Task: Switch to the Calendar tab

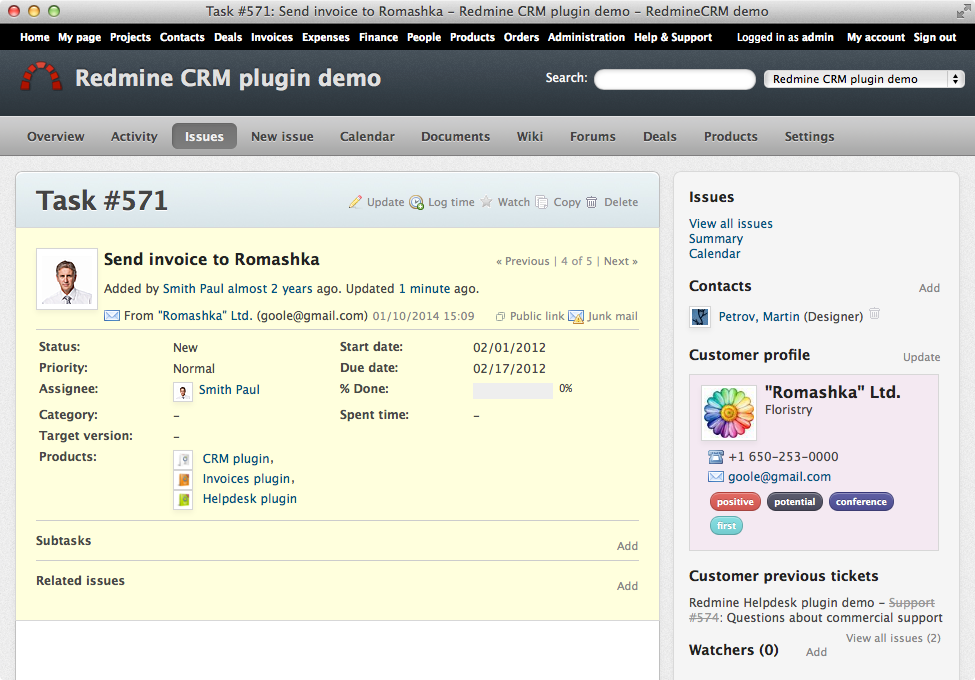Action: 367,137
